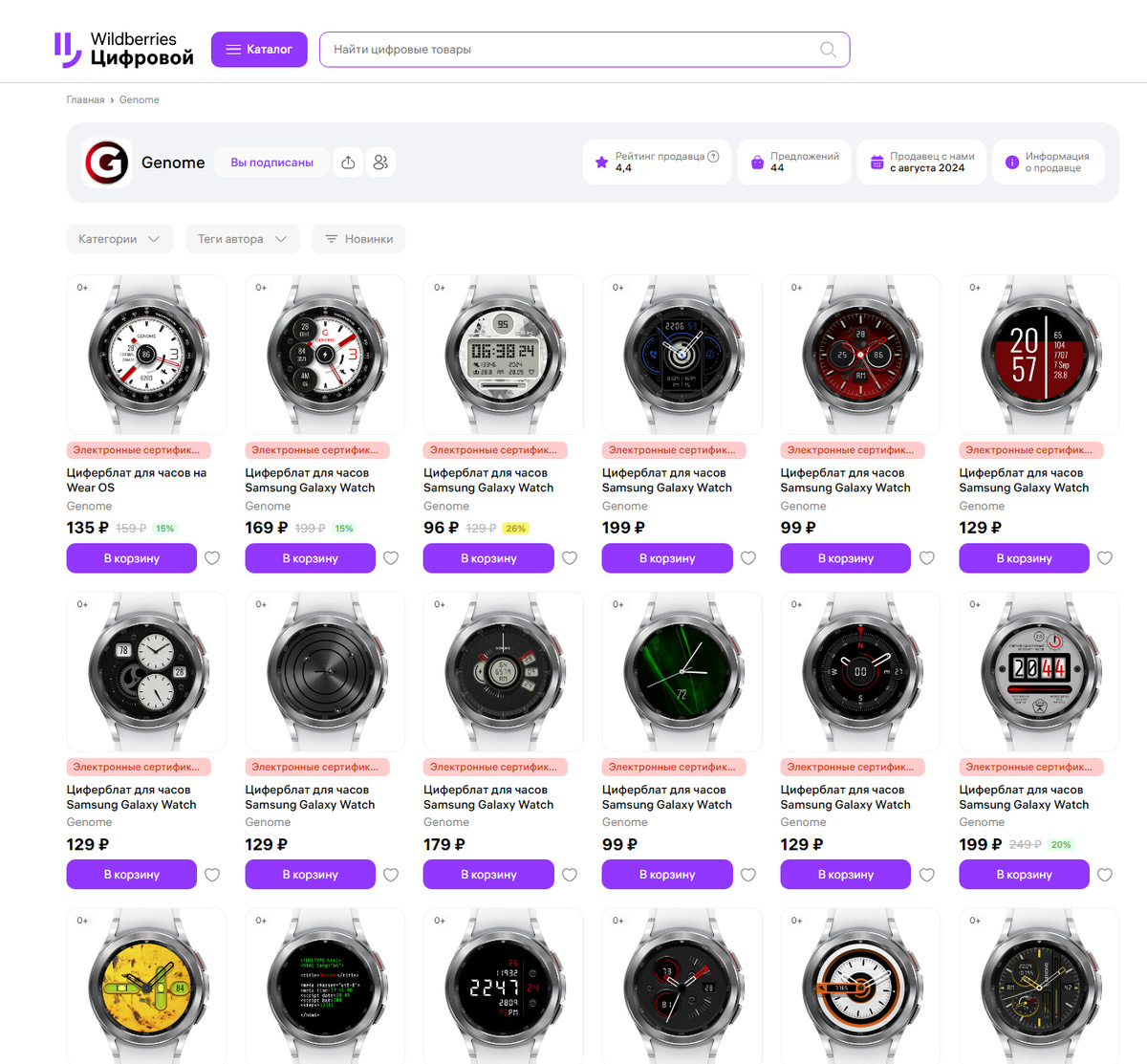Favorite the 96 ₽ watchface
Screen dimensions: 1147x1064
[570, 558]
